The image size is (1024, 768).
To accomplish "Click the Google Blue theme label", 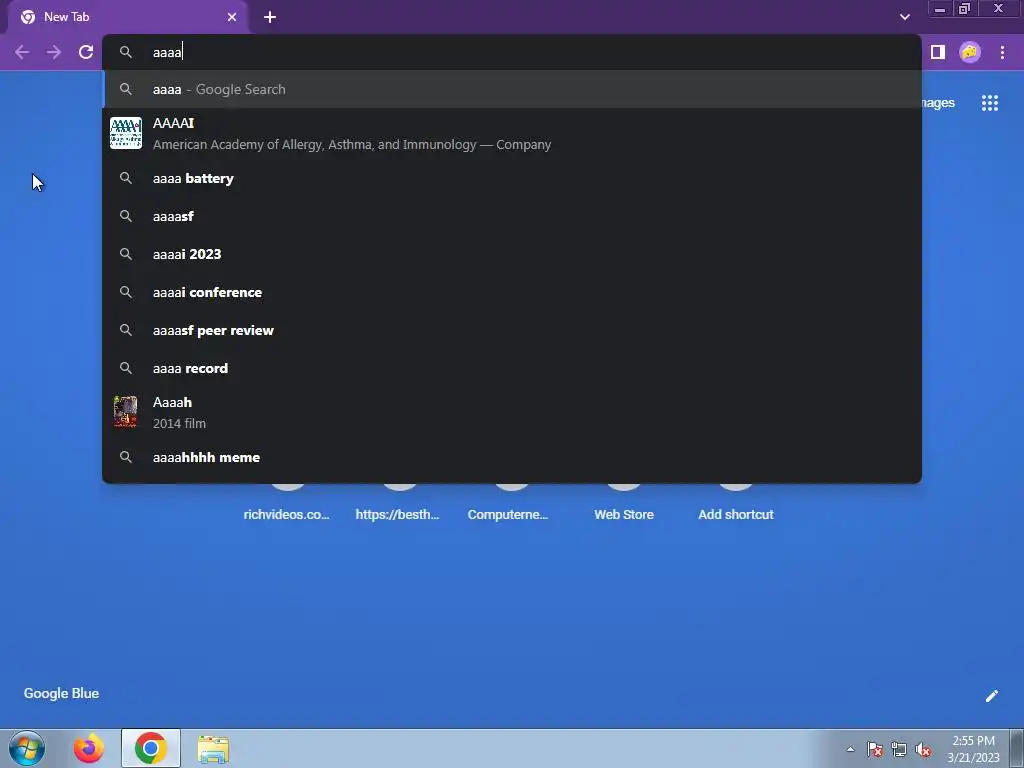I will click(61, 694).
